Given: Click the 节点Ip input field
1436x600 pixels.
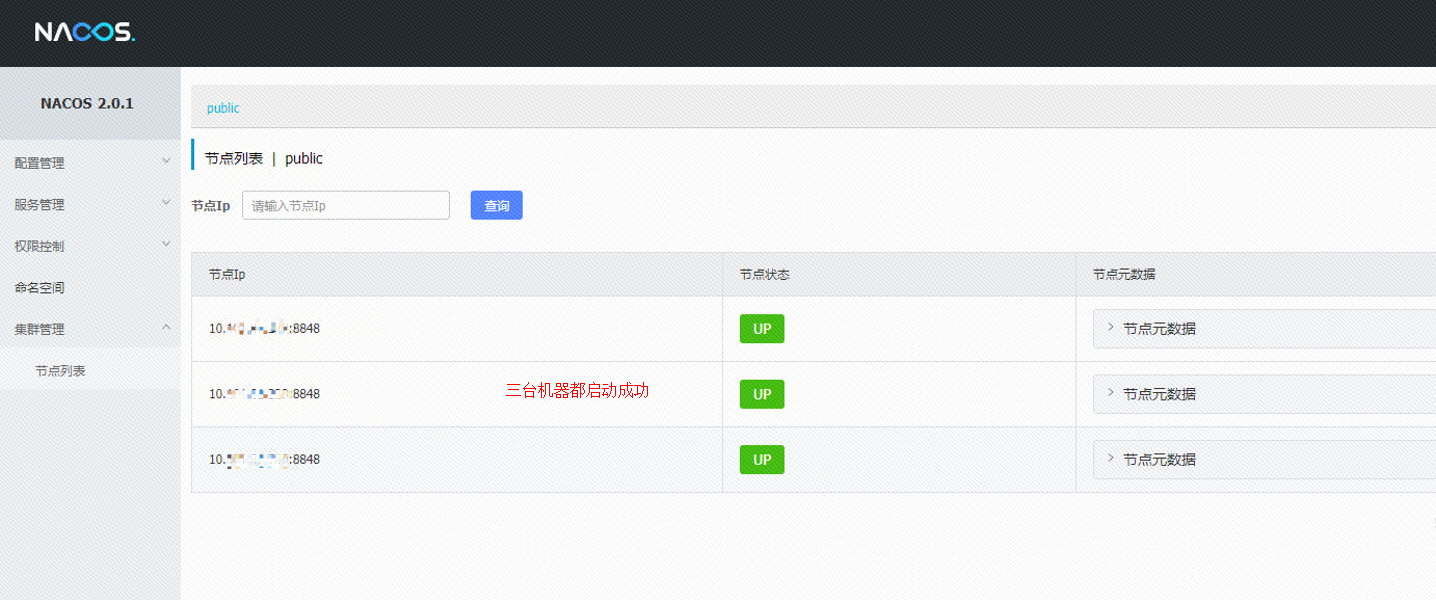Looking at the screenshot, I should [x=345, y=205].
